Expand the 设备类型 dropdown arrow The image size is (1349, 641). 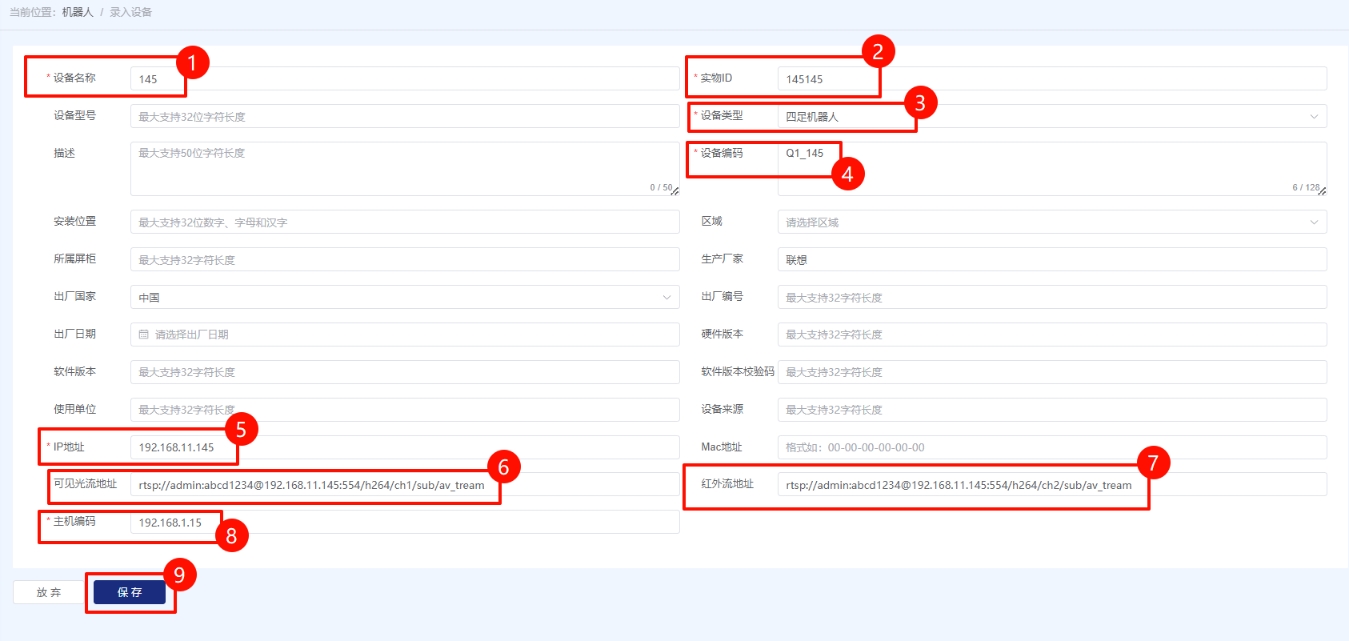(x=1313, y=117)
